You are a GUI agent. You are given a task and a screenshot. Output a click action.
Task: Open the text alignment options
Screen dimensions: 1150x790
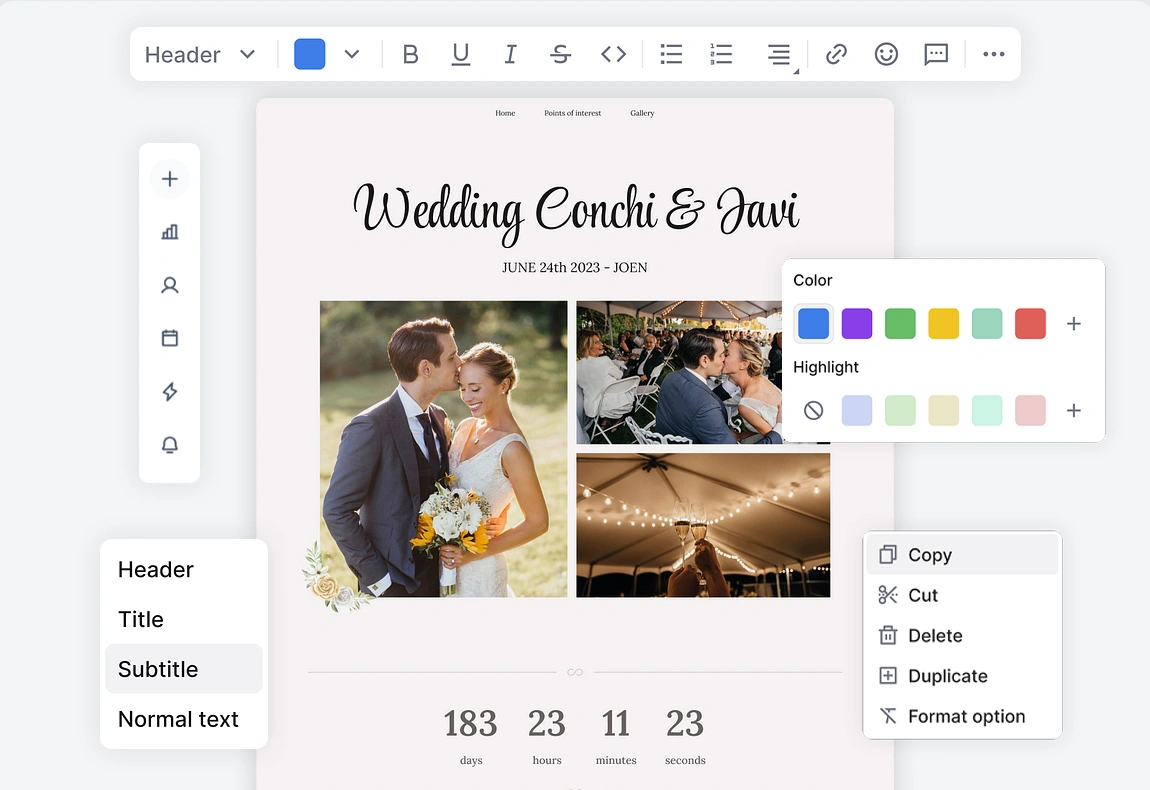779,54
